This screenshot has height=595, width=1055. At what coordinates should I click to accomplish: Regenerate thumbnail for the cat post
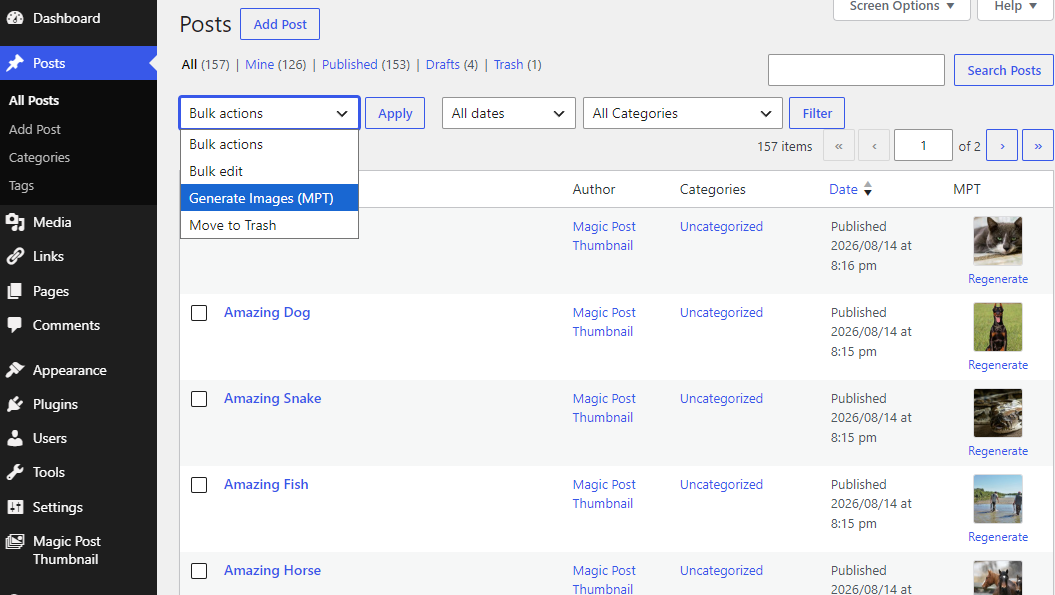(x=998, y=279)
